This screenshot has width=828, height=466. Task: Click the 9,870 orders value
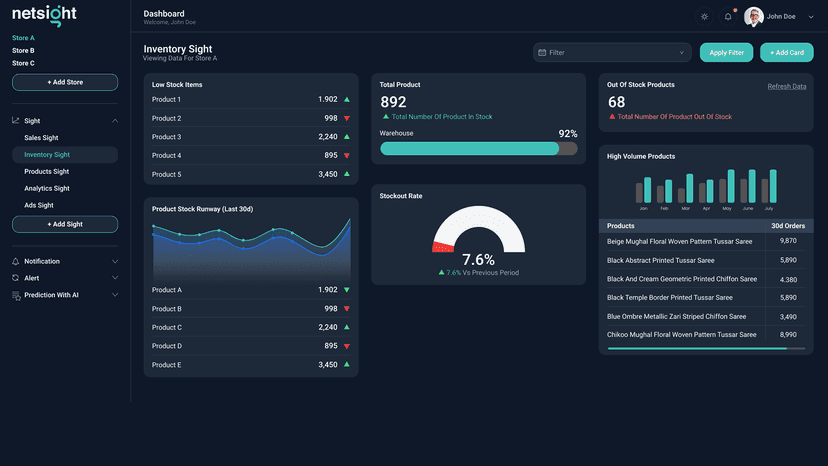(x=788, y=241)
